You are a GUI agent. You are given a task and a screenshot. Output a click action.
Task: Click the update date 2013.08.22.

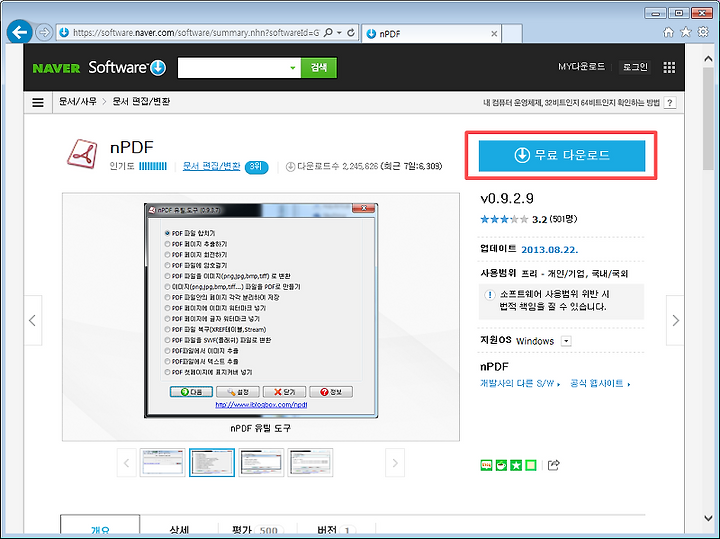550,250
